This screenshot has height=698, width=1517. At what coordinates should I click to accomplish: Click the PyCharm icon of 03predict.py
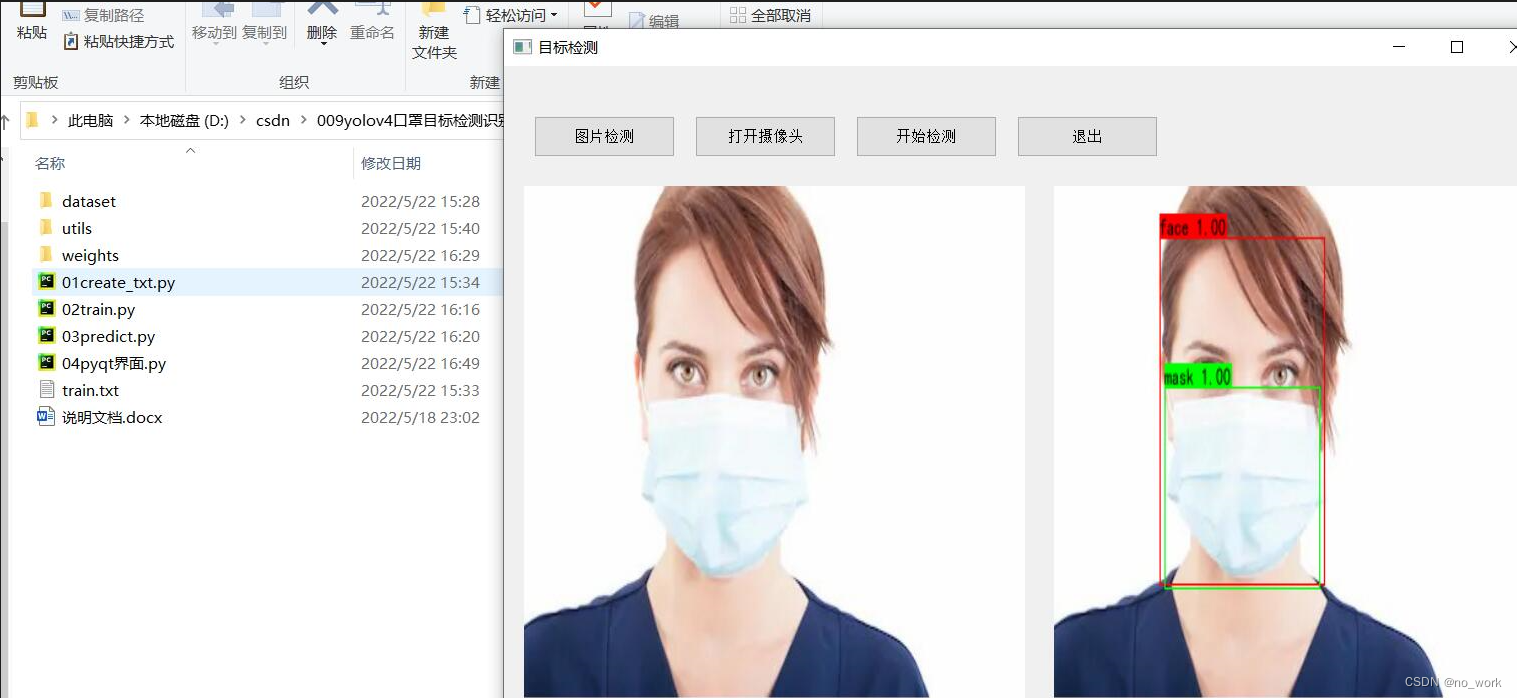click(x=46, y=335)
